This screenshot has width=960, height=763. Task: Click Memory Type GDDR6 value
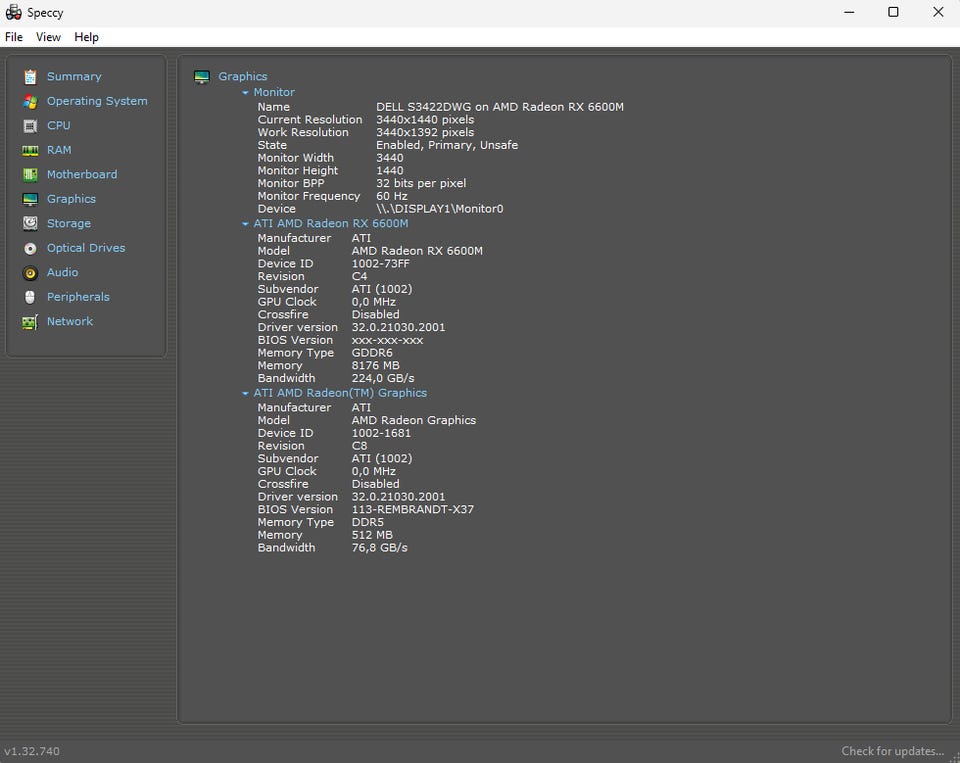point(372,353)
